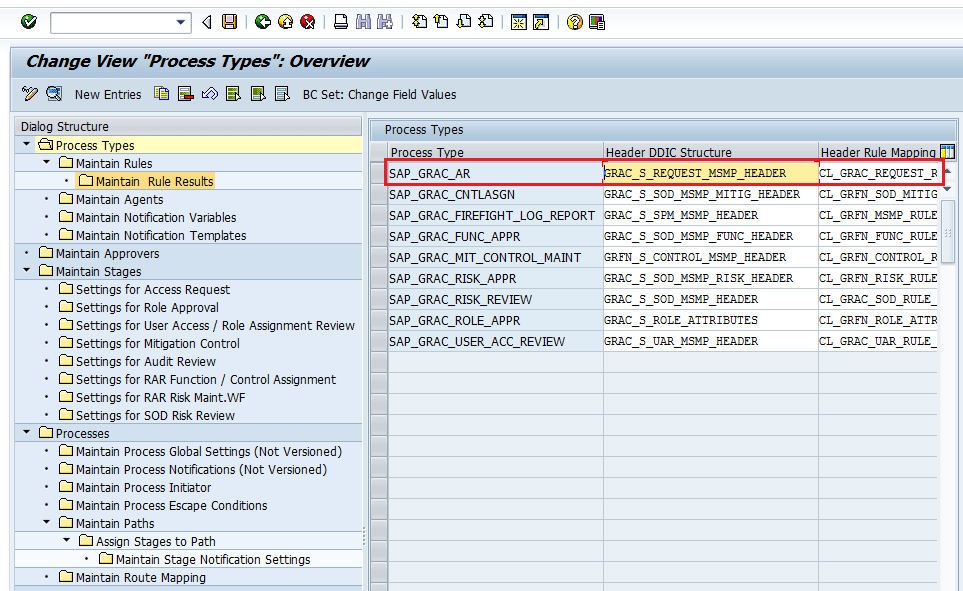The width and height of the screenshot is (963, 591).
Task: Collapse the Maintain Stages tree node
Action: coord(27,271)
